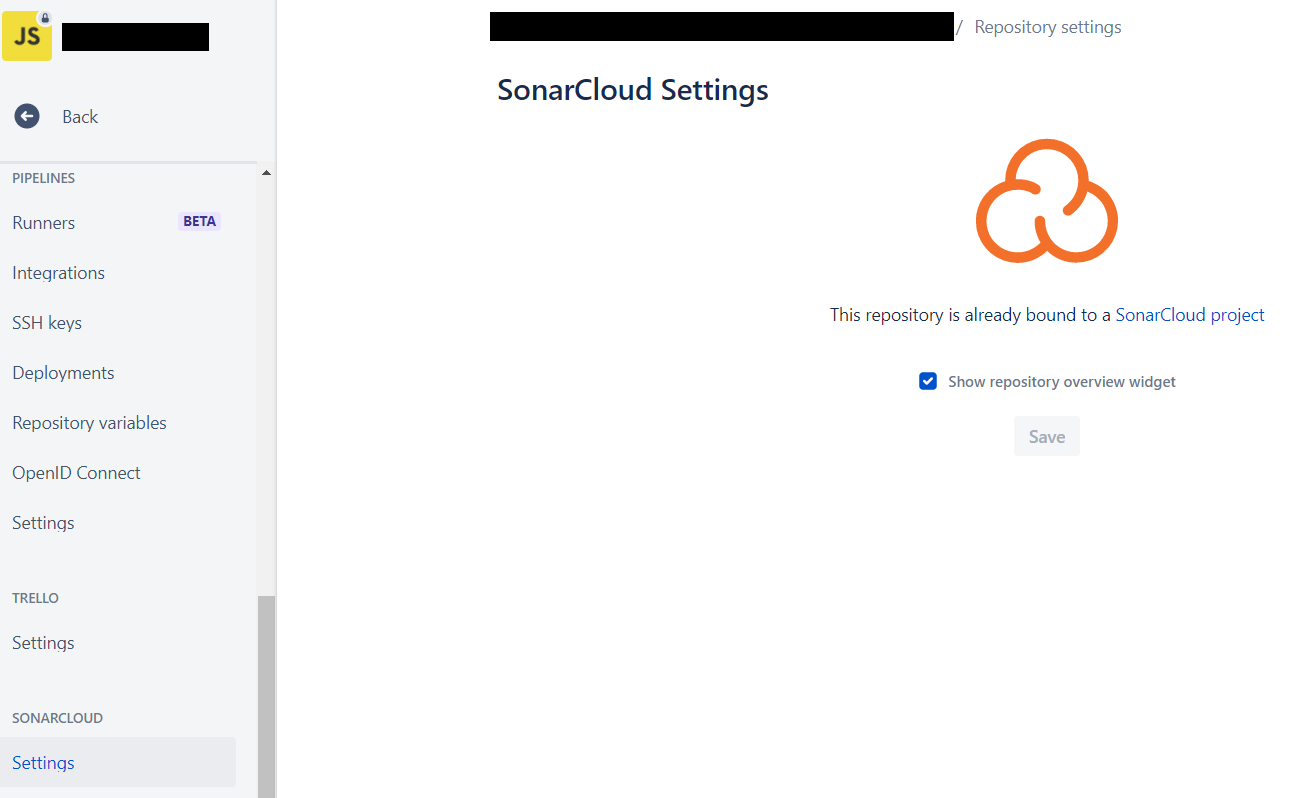
Task: Select Repository variables
Action: click(89, 423)
